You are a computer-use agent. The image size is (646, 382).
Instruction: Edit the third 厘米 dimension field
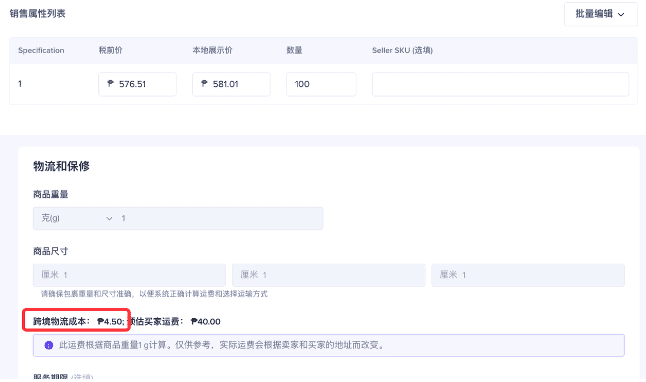click(528, 275)
